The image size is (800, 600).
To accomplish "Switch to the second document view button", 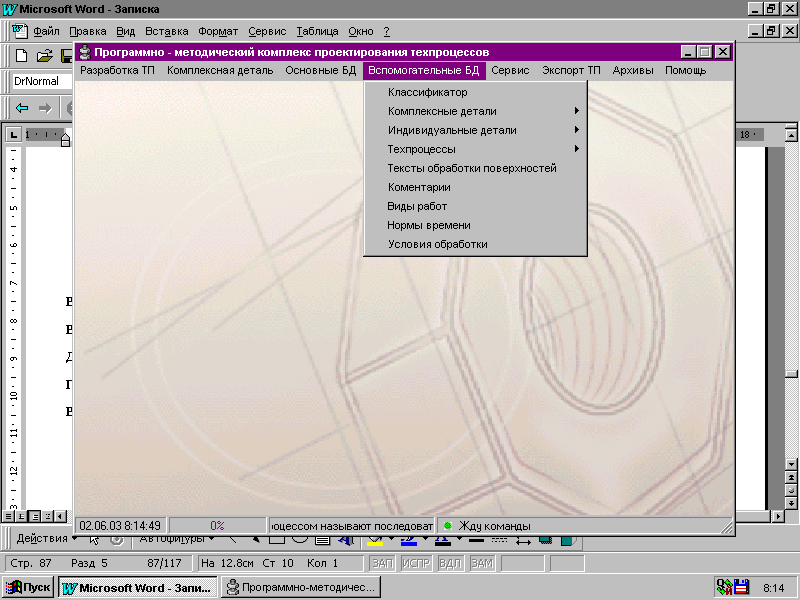I will [21, 516].
